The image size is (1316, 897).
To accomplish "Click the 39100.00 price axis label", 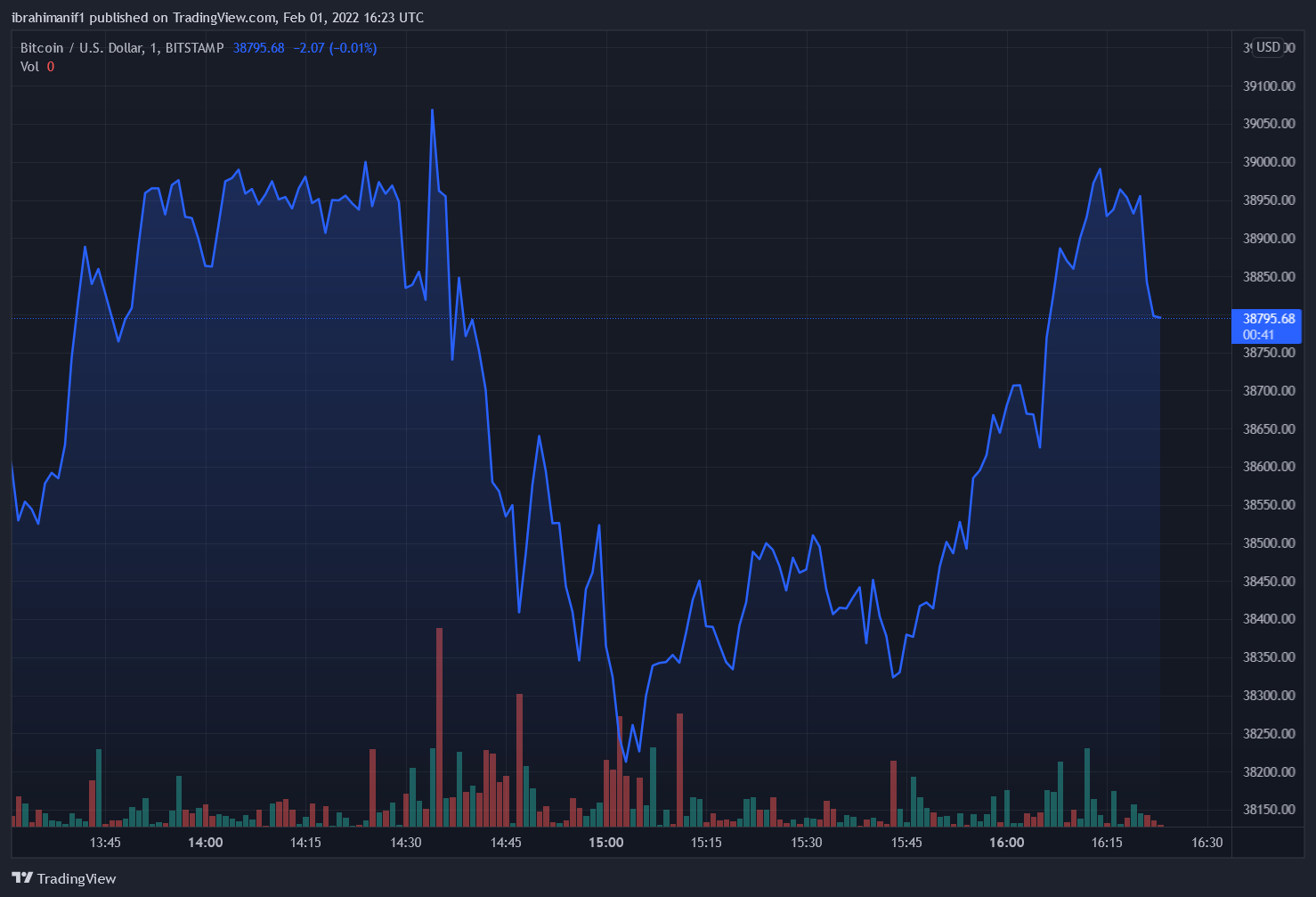I will (x=1268, y=86).
